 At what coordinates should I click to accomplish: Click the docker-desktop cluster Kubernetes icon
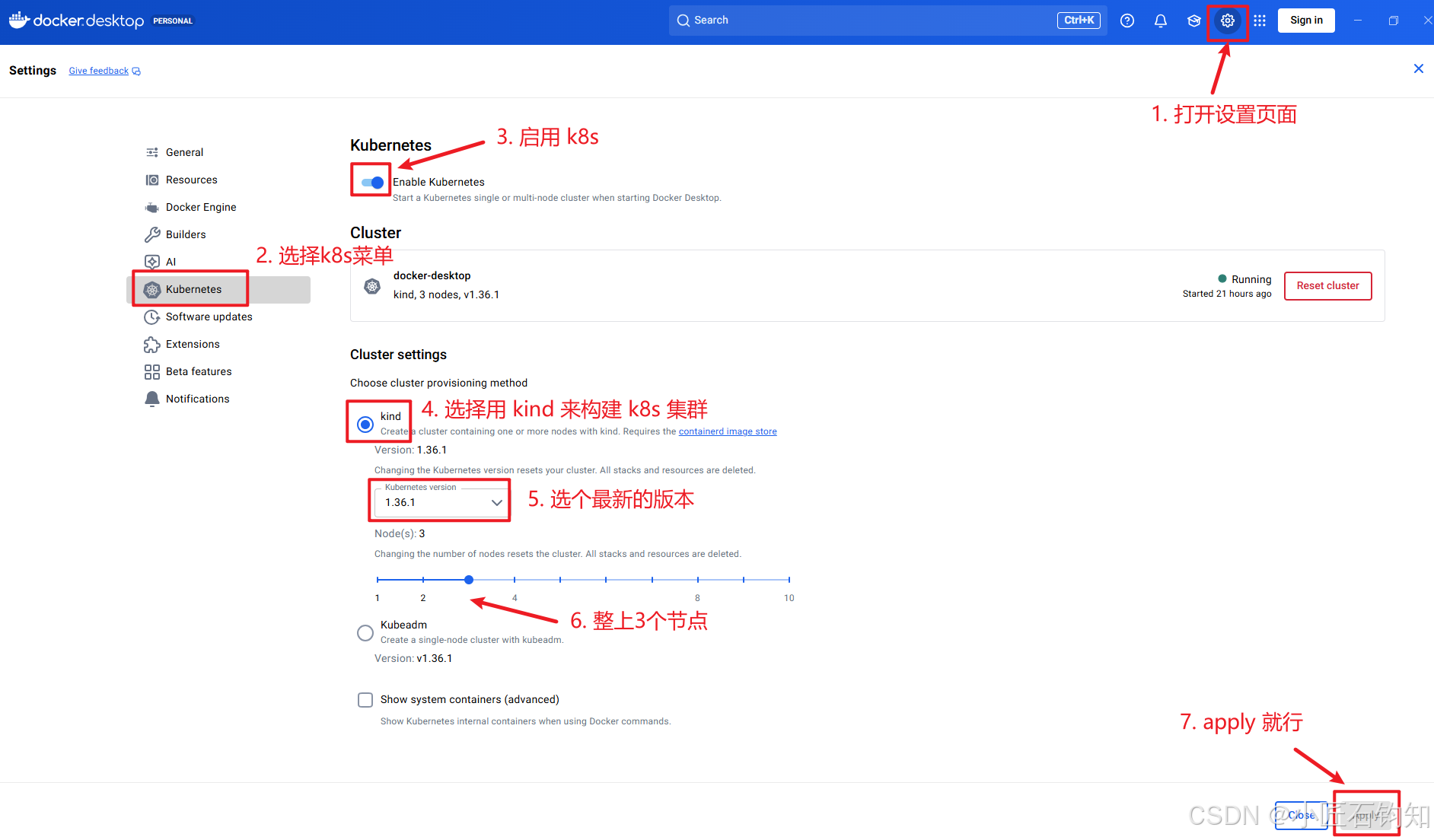pyautogui.click(x=372, y=286)
